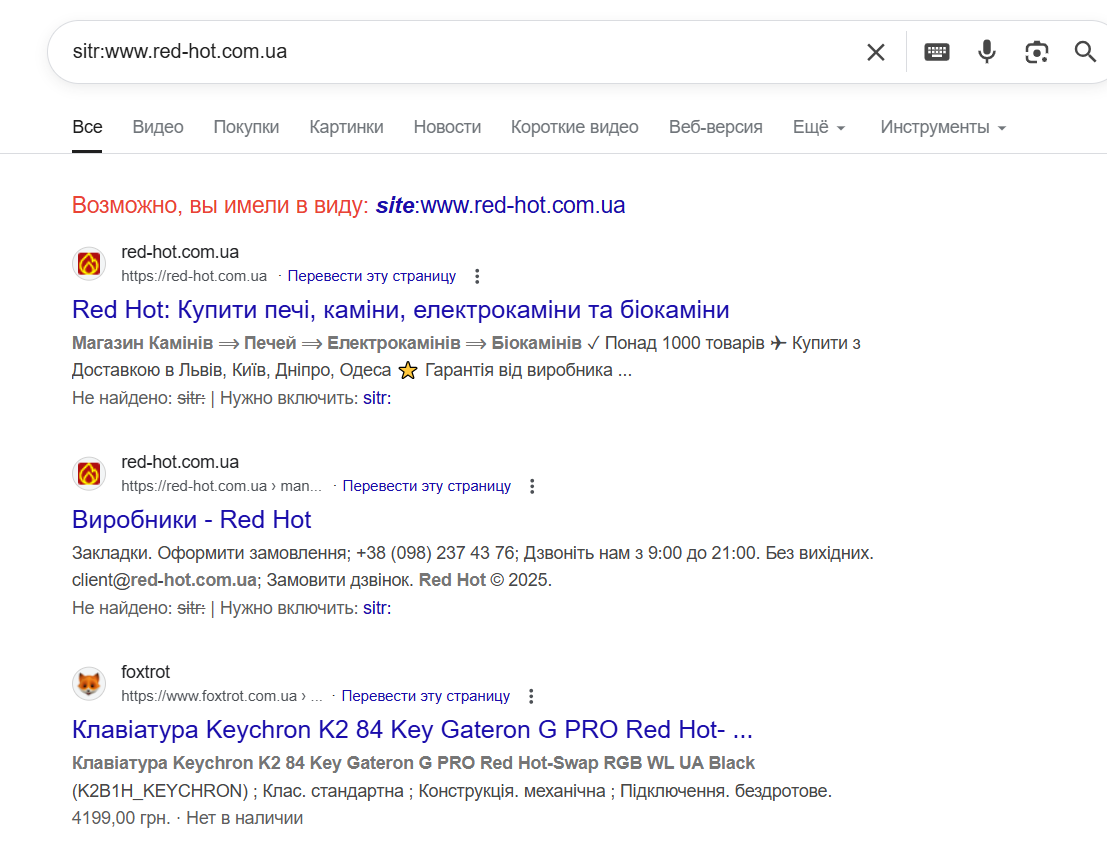Switch to the Видео tab
This screenshot has height=853, width=1107.
coord(158,127)
